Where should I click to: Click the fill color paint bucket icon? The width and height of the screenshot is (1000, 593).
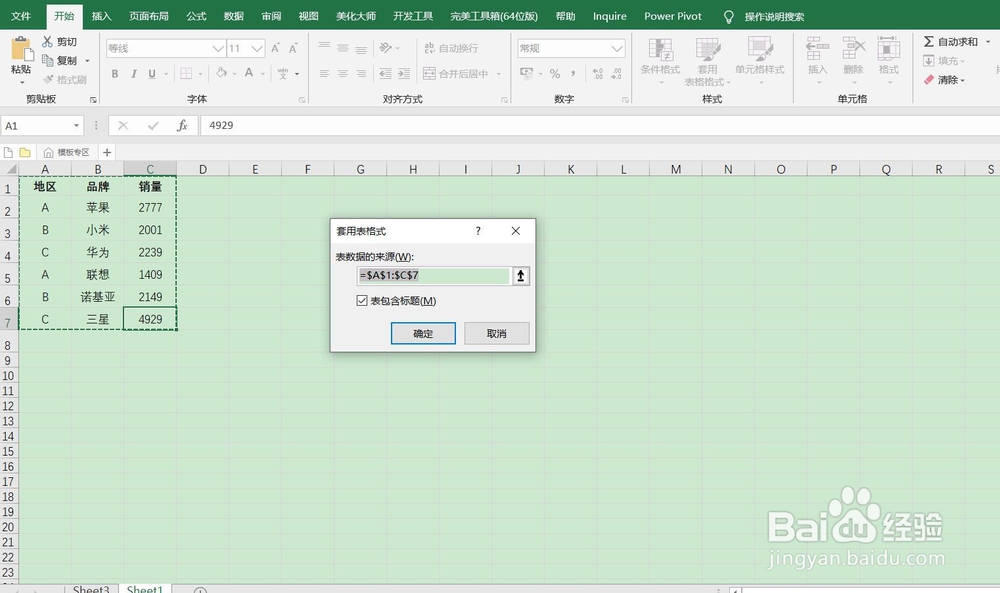(223, 73)
